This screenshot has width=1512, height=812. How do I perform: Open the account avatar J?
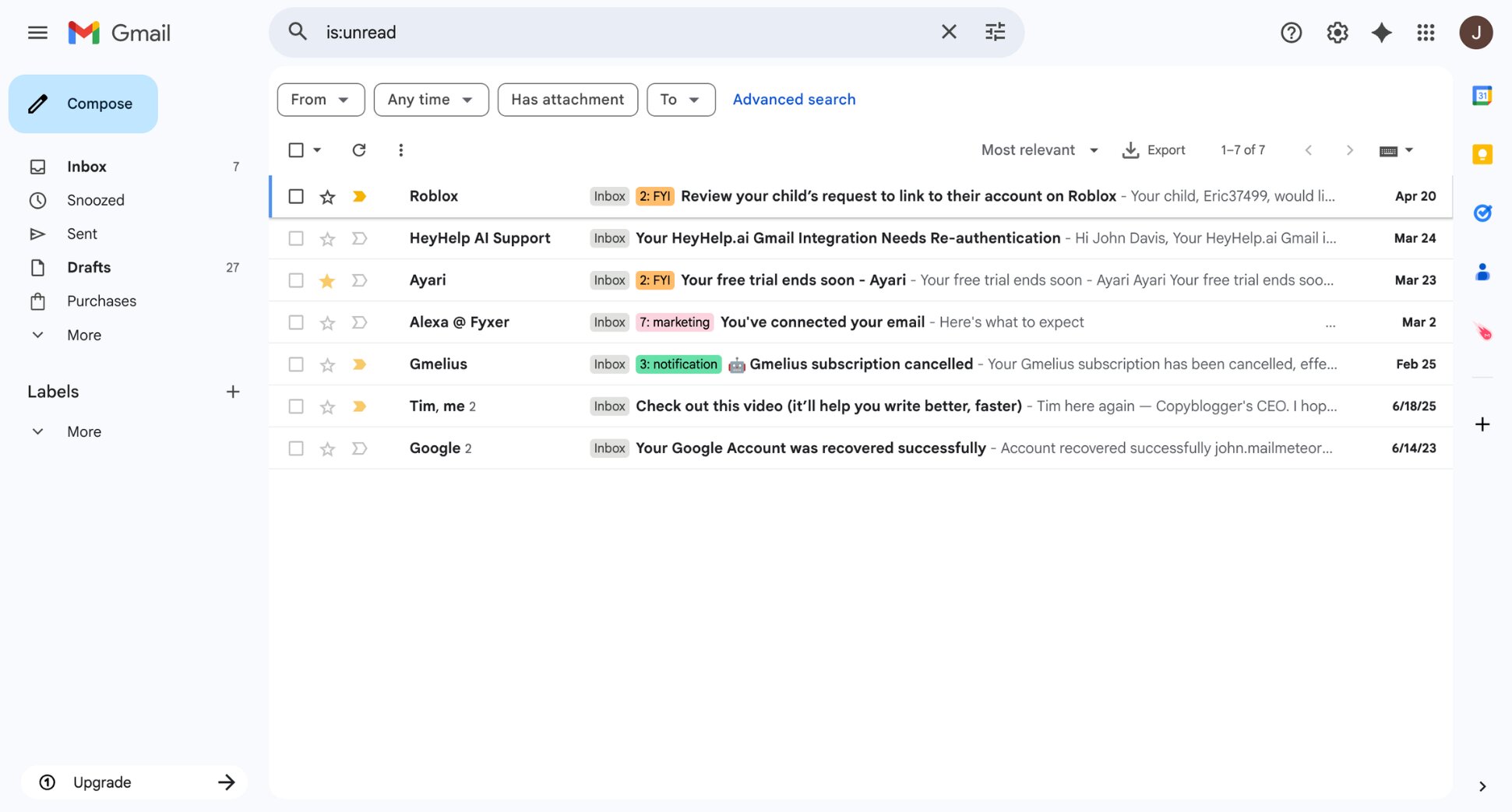pos(1475,33)
